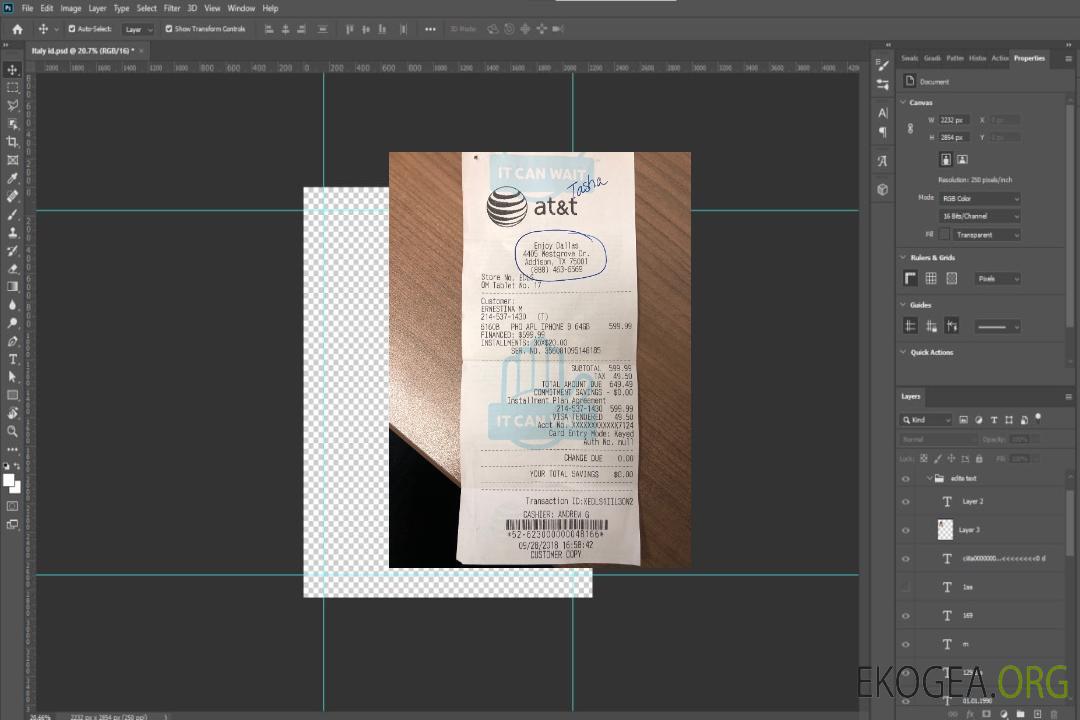Switch to the Actions tab
1080x720 pixels.
(x=999, y=59)
